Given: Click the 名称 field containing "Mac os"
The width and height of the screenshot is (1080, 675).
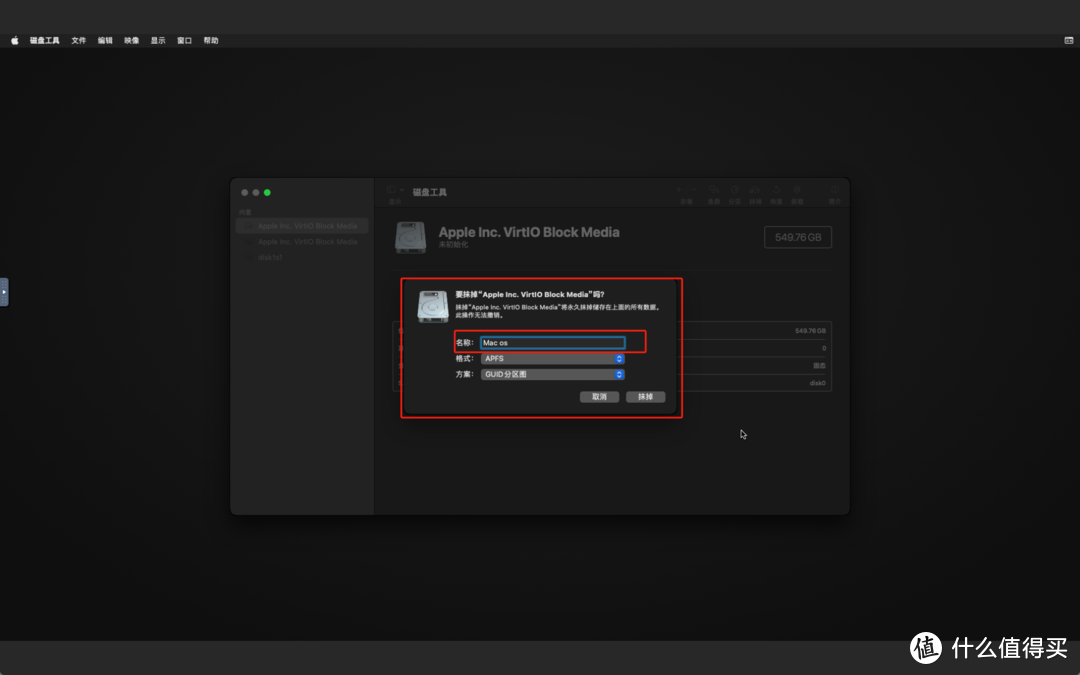Looking at the screenshot, I should pyautogui.click(x=552, y=343).
